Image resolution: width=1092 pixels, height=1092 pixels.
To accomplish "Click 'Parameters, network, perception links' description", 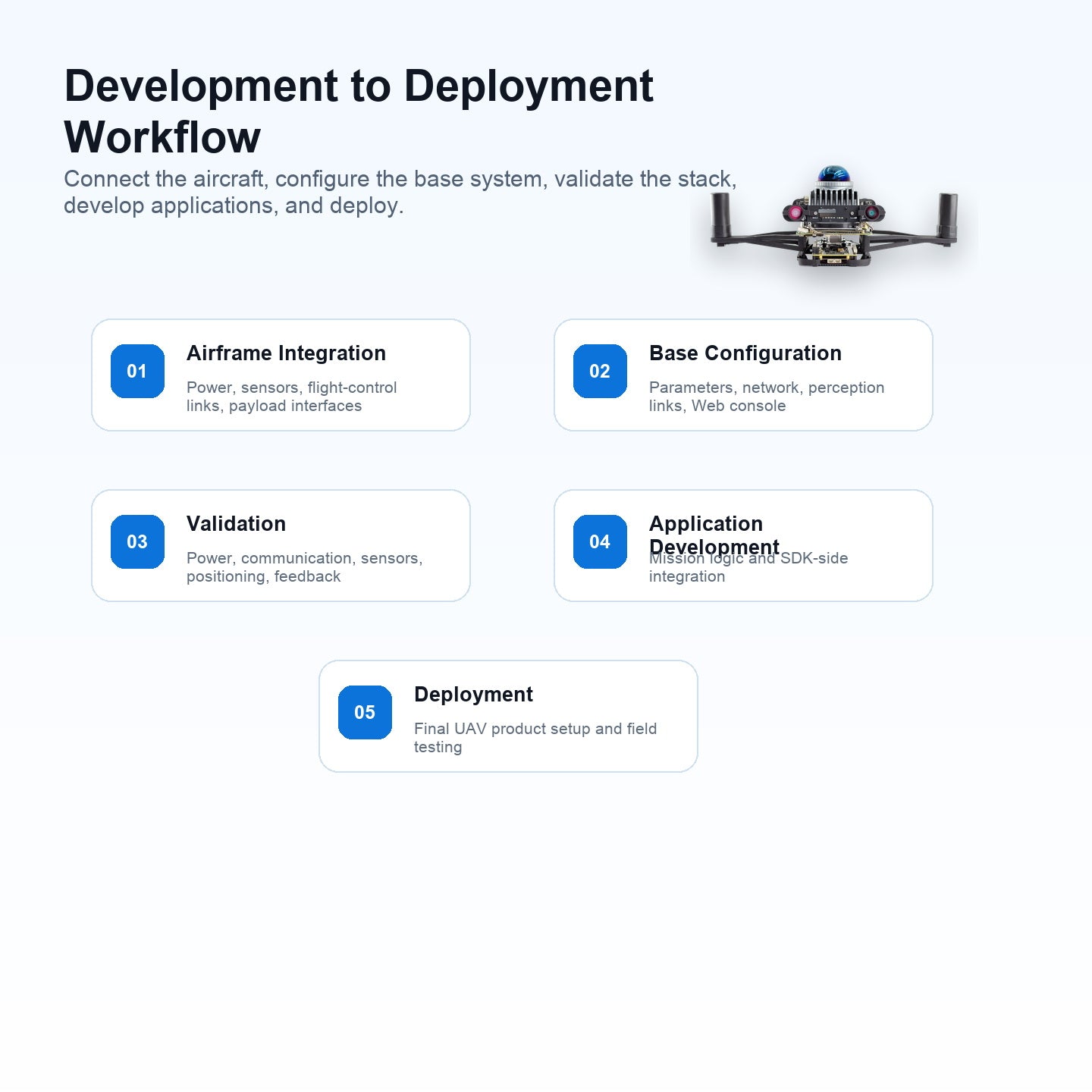I will (767, 397).
